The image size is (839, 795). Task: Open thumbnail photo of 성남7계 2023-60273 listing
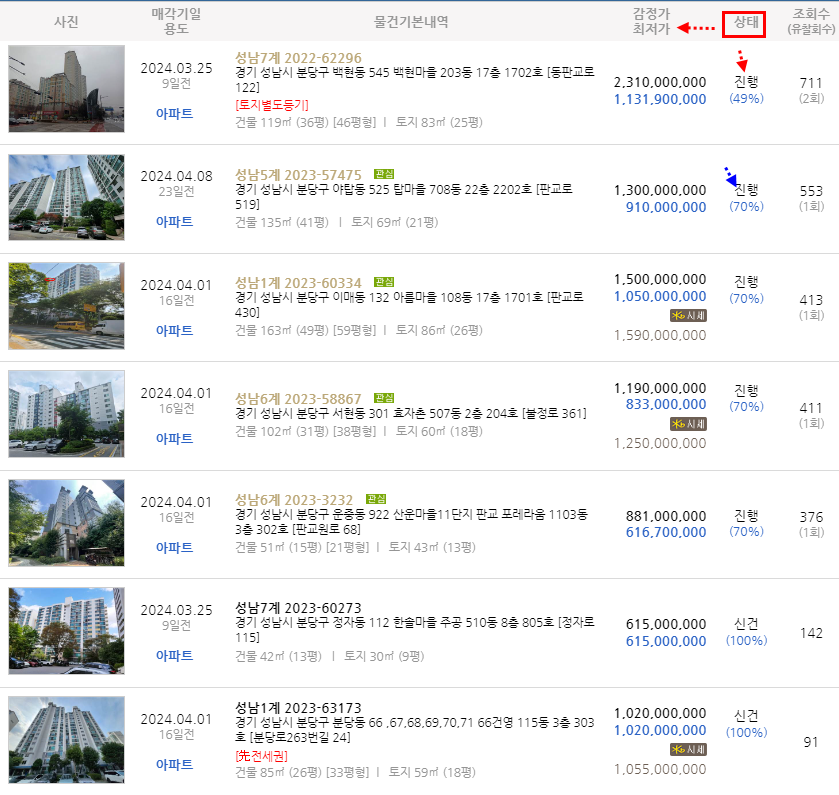coord(66,631)
